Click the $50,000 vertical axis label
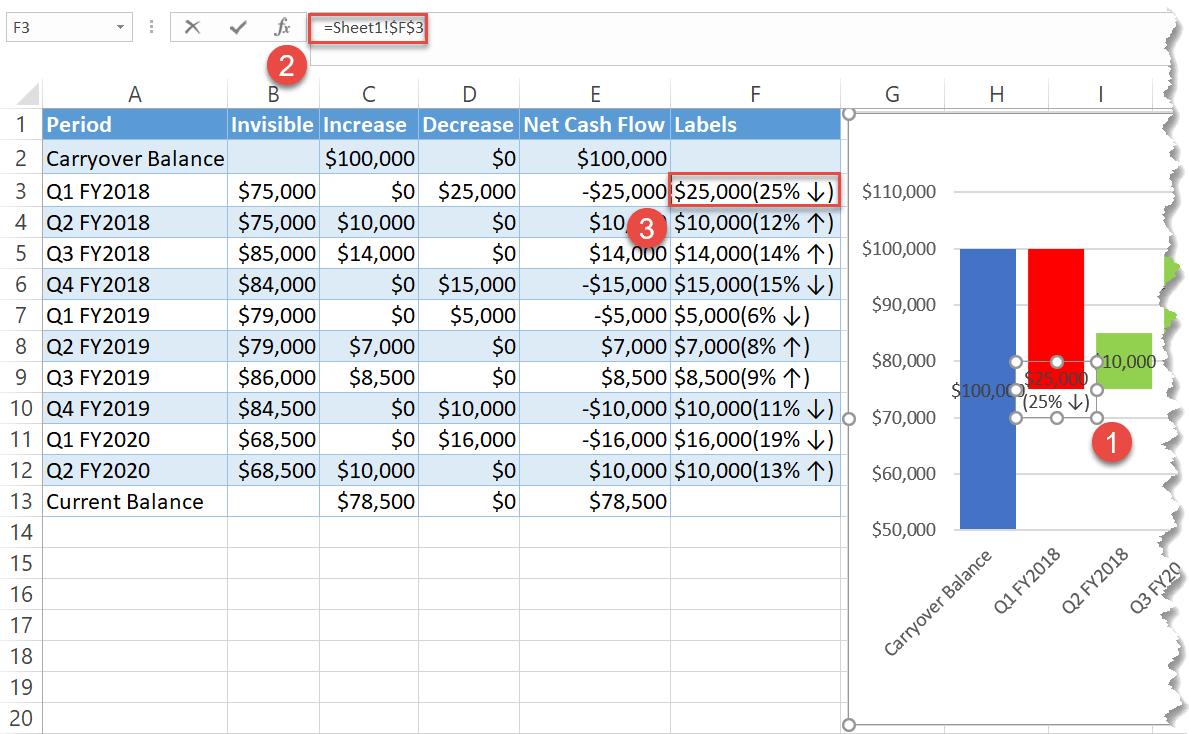The image size is (1189, 734). point(904,529)
